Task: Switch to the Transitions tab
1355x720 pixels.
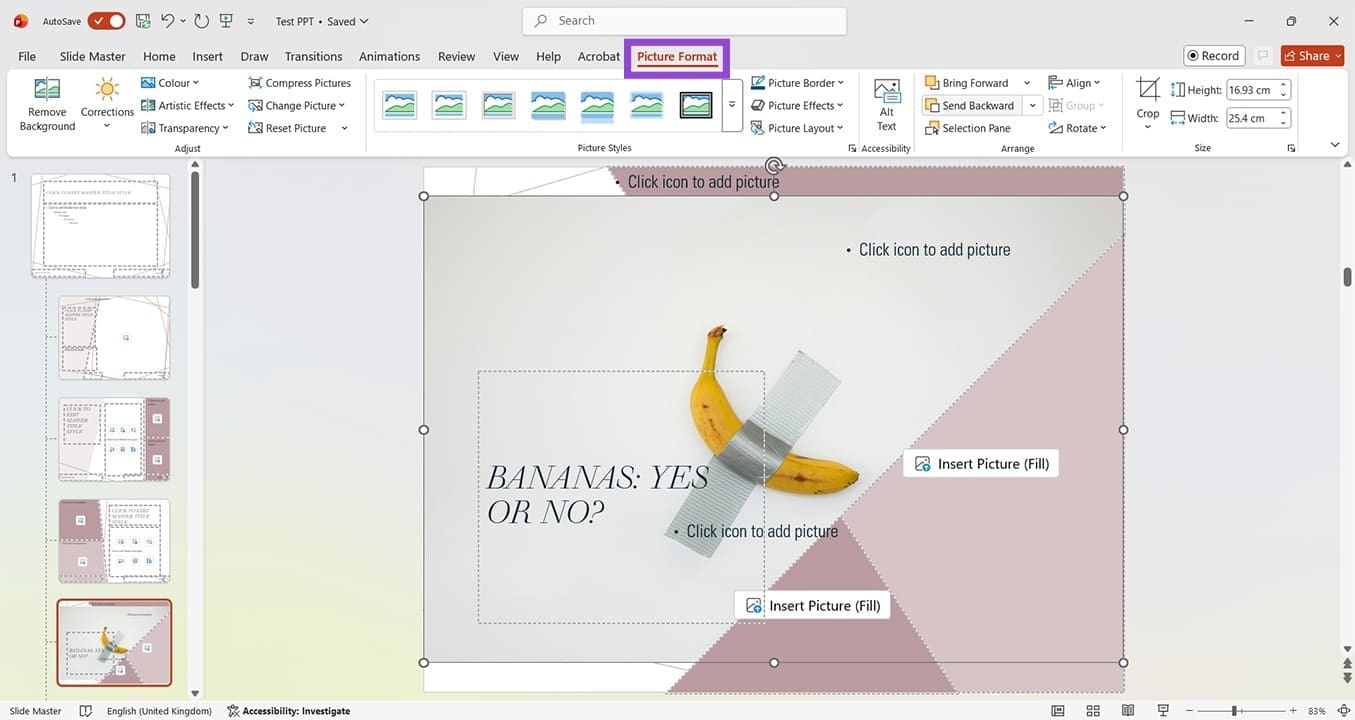Action: point(313,56)
